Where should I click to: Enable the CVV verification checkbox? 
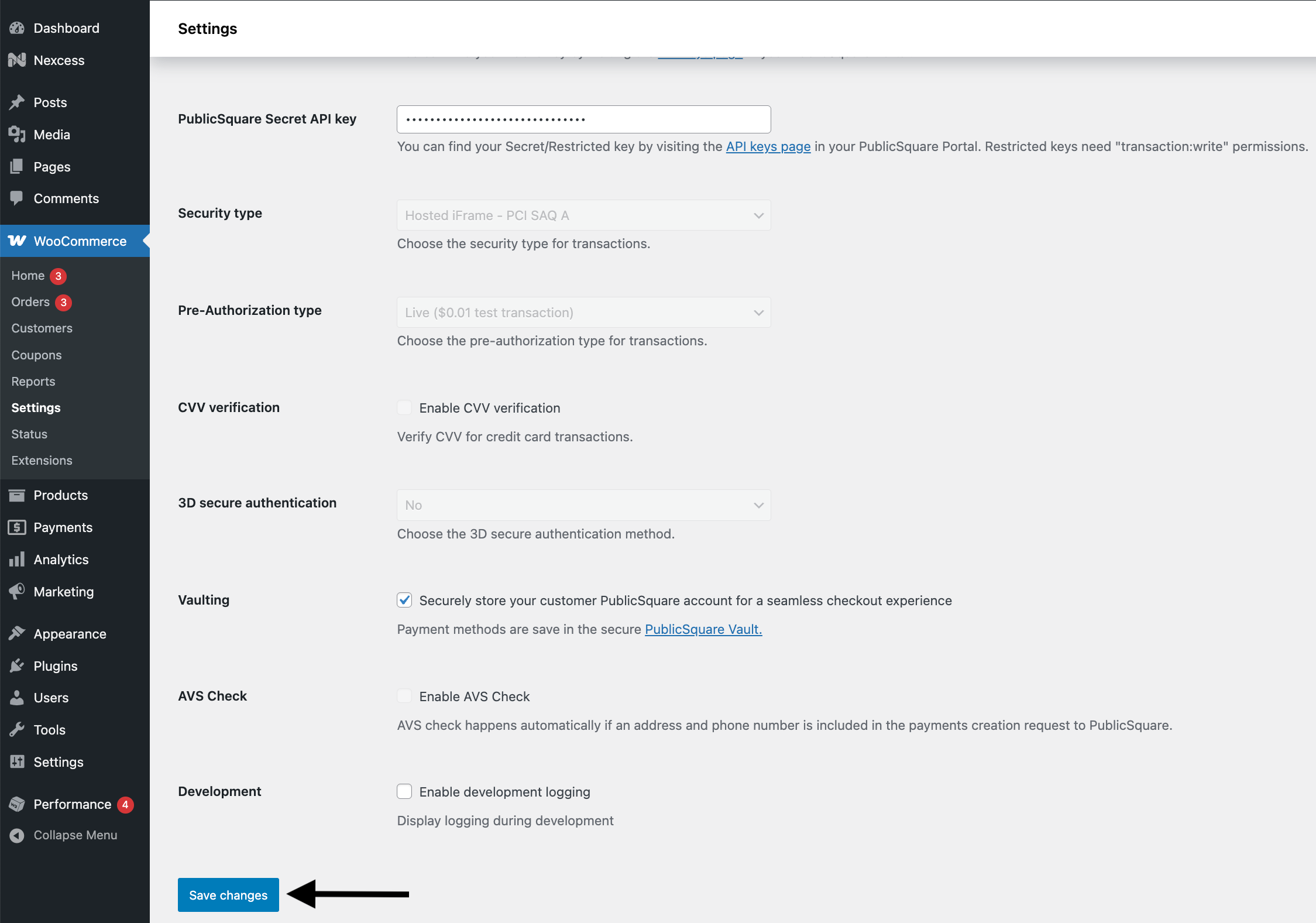(404, 408)
